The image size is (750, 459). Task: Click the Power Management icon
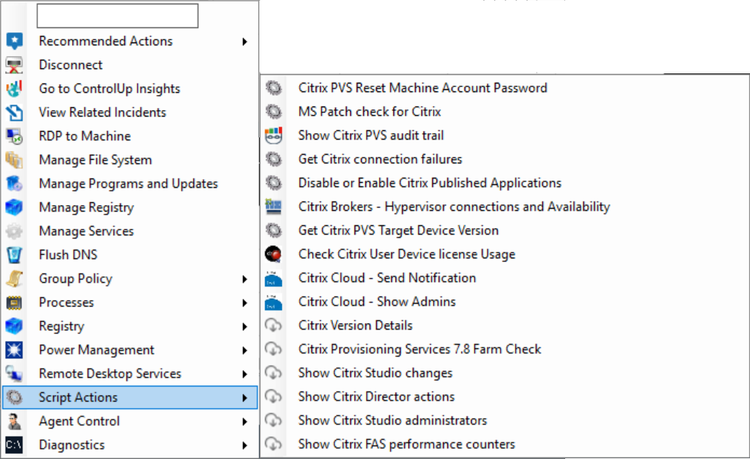[14, 350]
